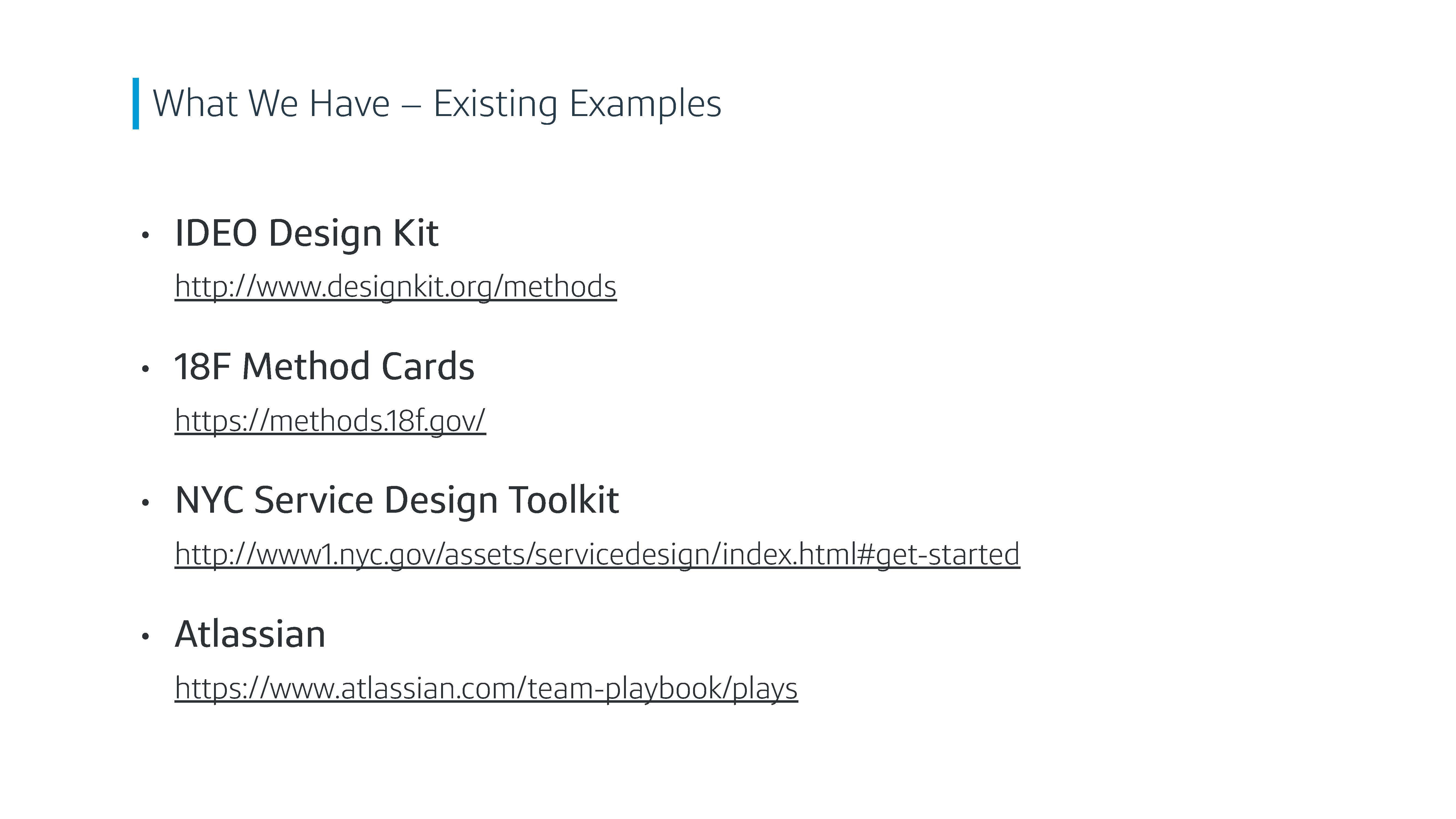The width and height of the screenshot is (1456, 819).
Task: Open the methods.18f.gov link
Action: click(x=330, y=420)
